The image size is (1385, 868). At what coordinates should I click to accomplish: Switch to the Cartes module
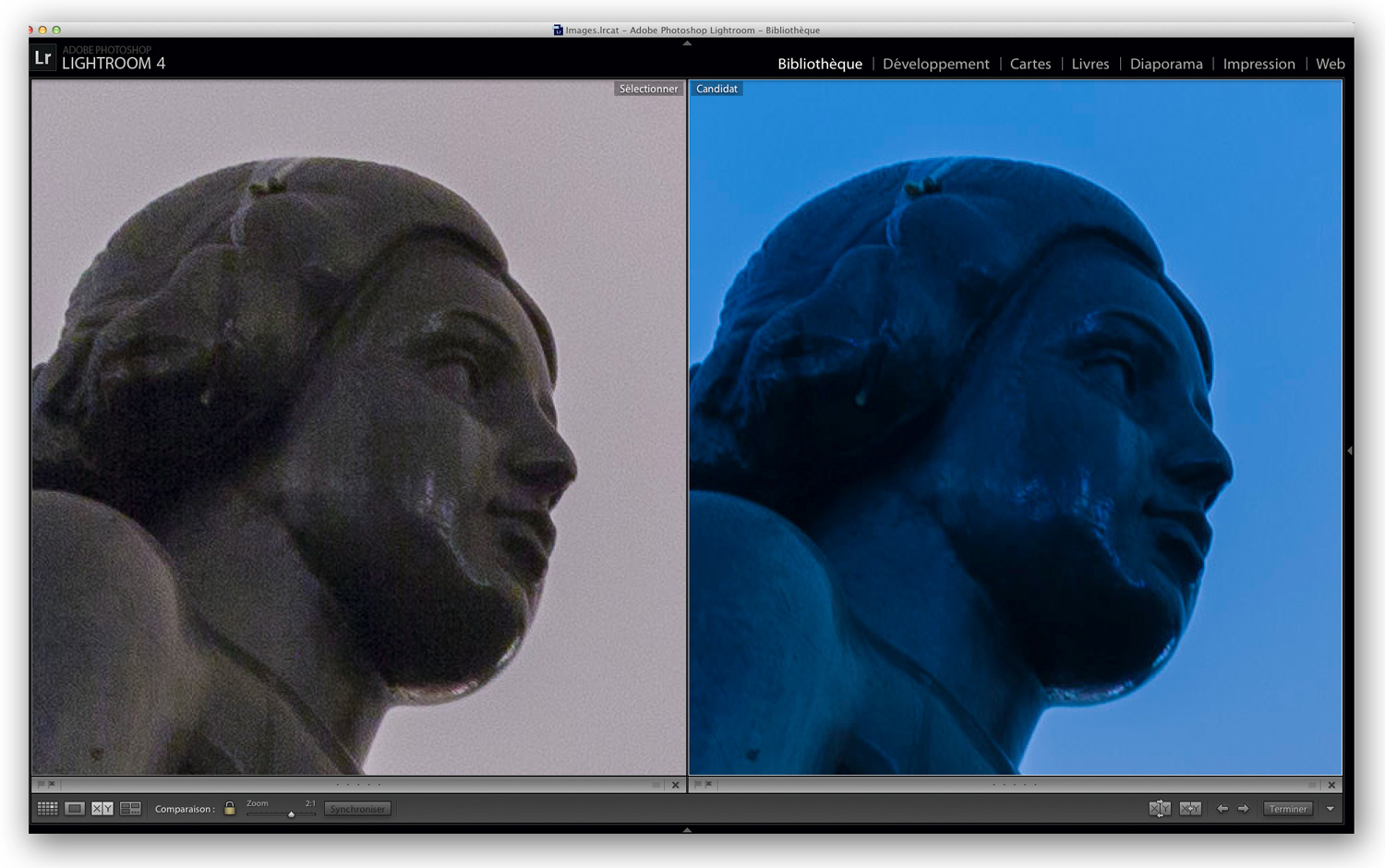1030,64
